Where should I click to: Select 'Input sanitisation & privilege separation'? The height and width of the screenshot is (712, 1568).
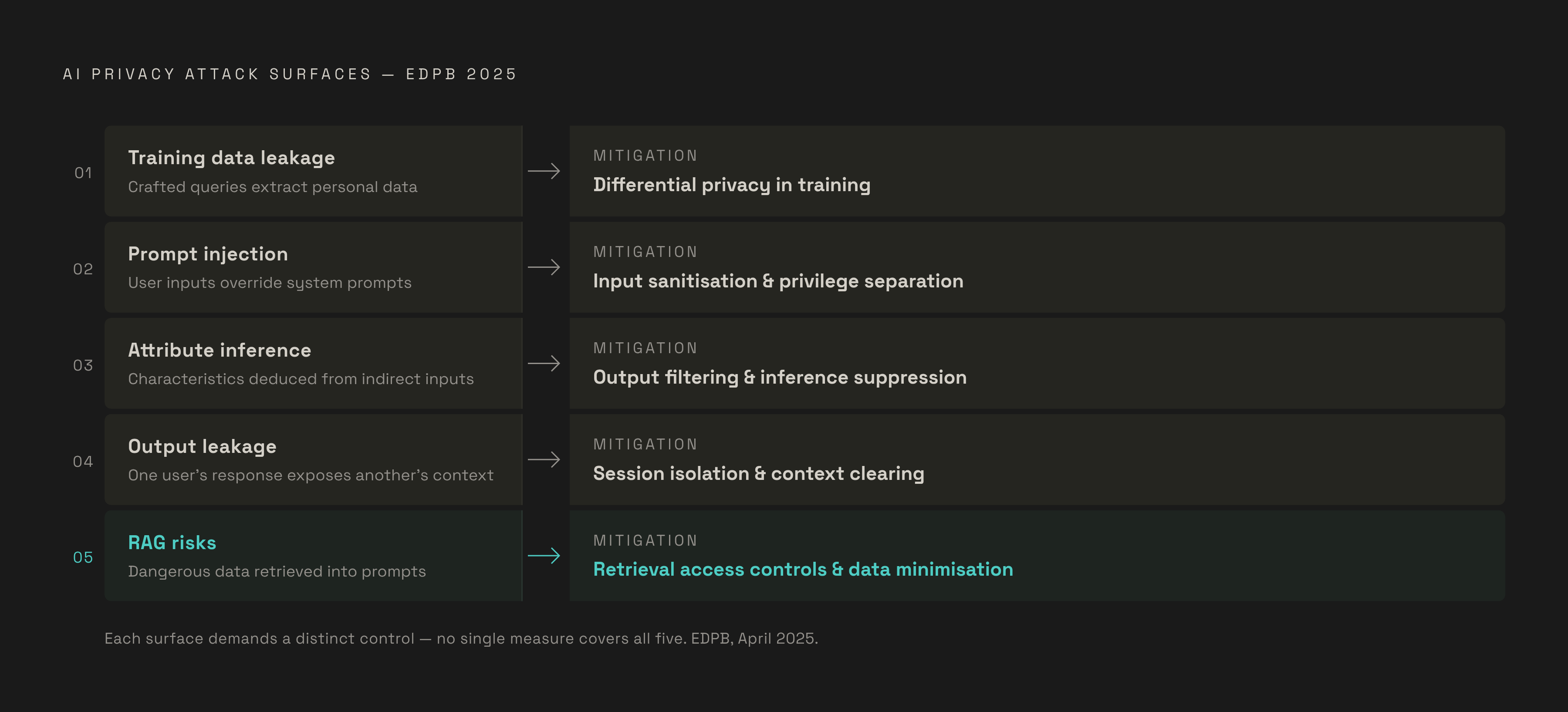[778, 281]
